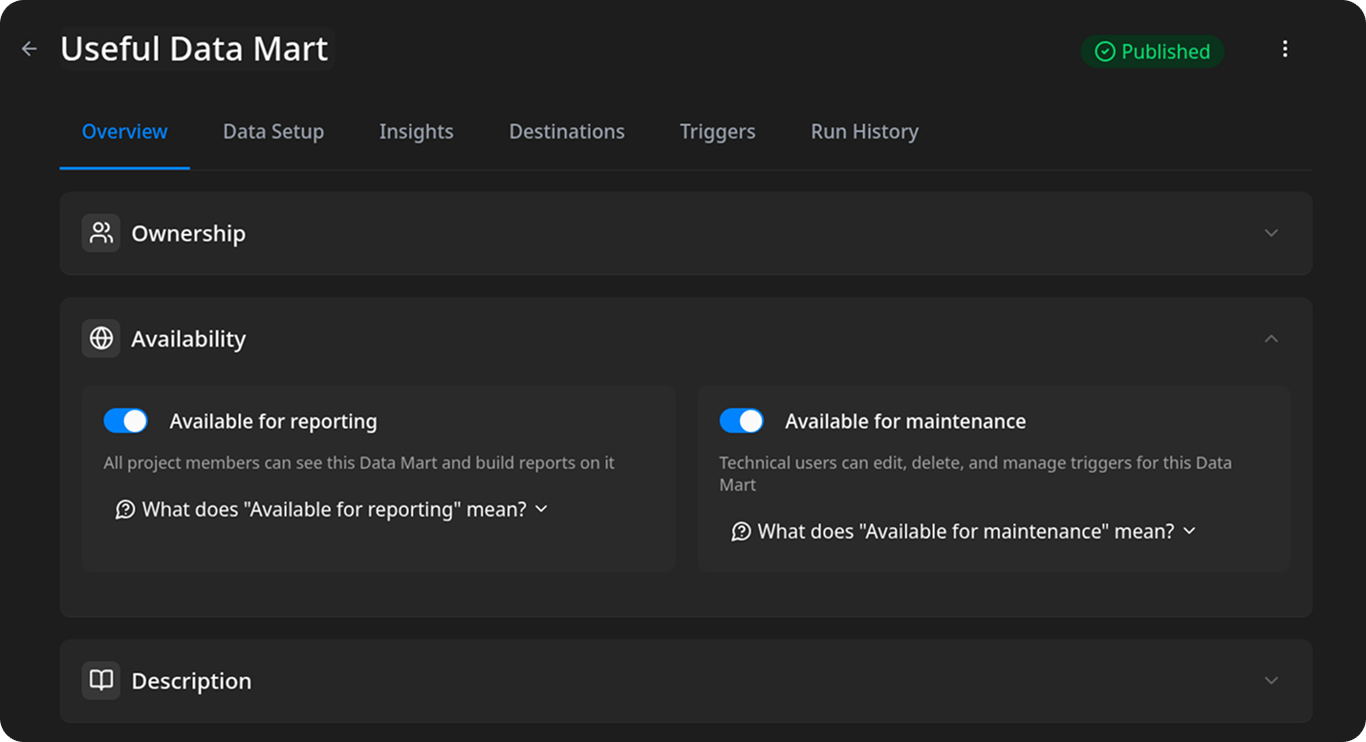Open the Run History tab
This screenshot has height=742, width=1366.
tap(864, 131)
